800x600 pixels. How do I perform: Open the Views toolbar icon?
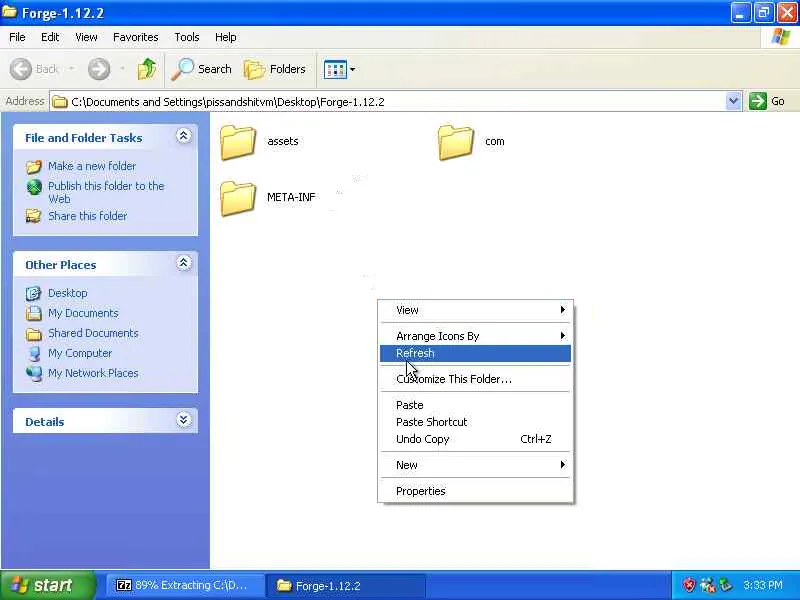(335, 69)
